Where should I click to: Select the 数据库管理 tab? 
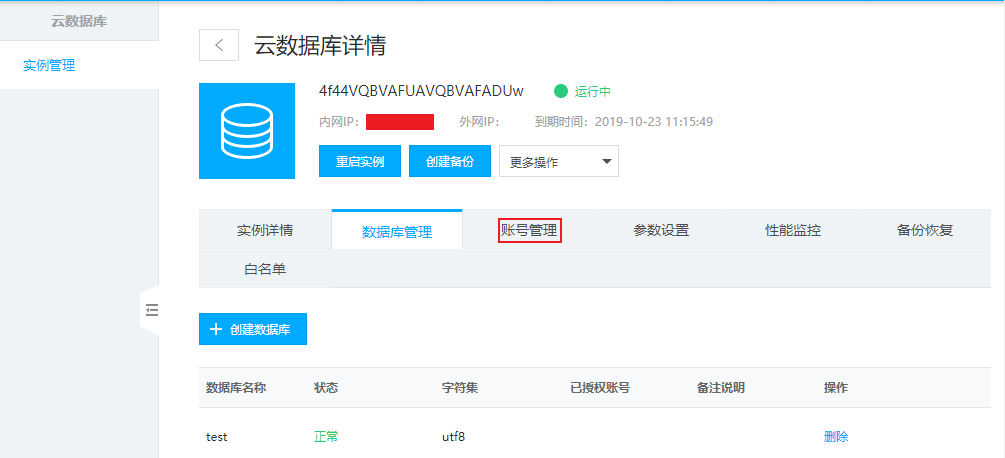point(397,231)
